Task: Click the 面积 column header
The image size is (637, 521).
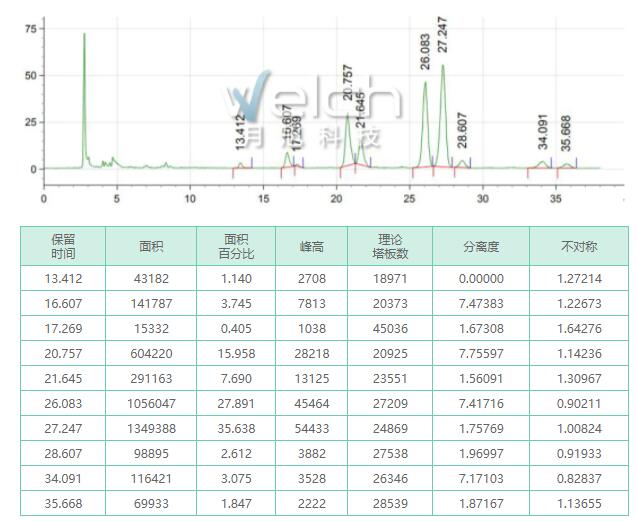Action: 151,246
